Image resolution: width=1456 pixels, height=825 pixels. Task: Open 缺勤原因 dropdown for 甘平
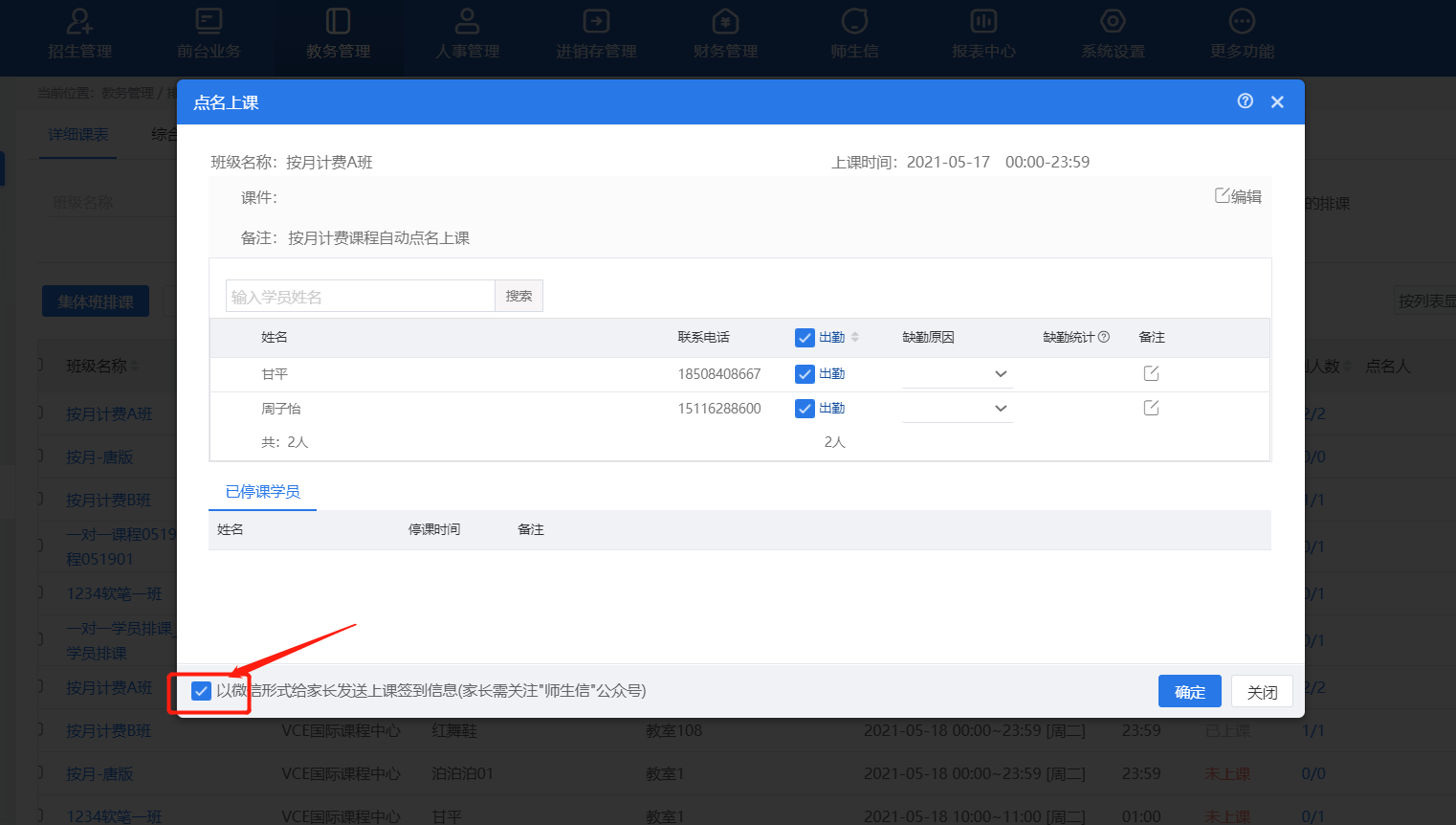(x=958, y=374)
